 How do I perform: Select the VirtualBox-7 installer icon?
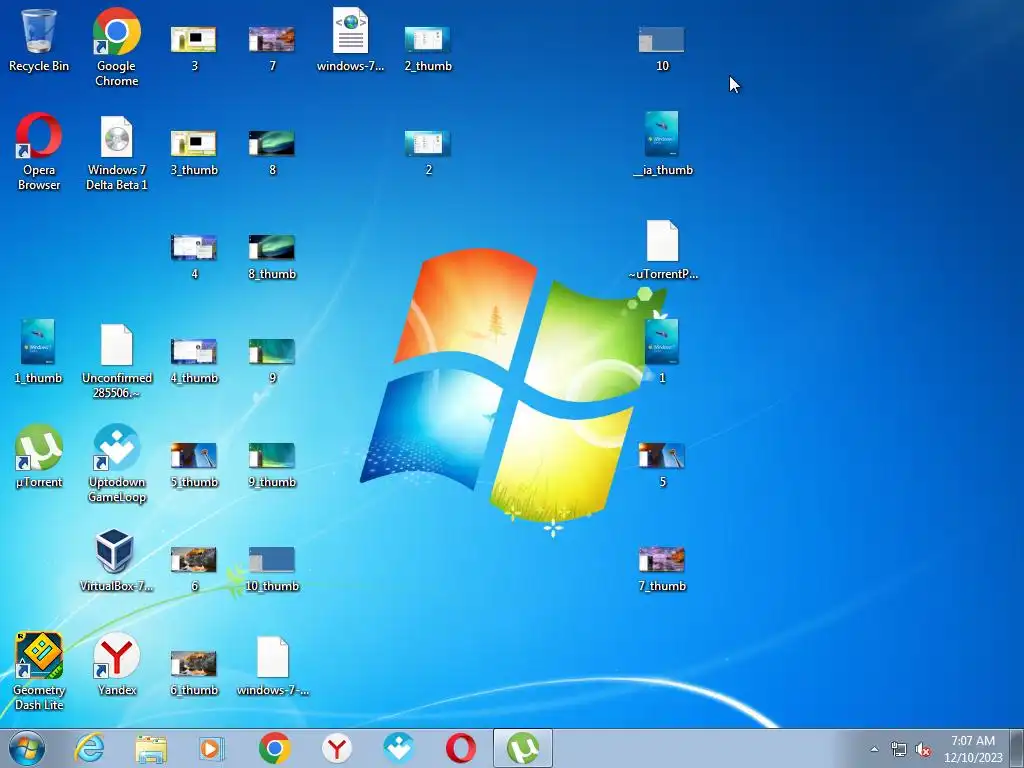[x=116, y=560]
